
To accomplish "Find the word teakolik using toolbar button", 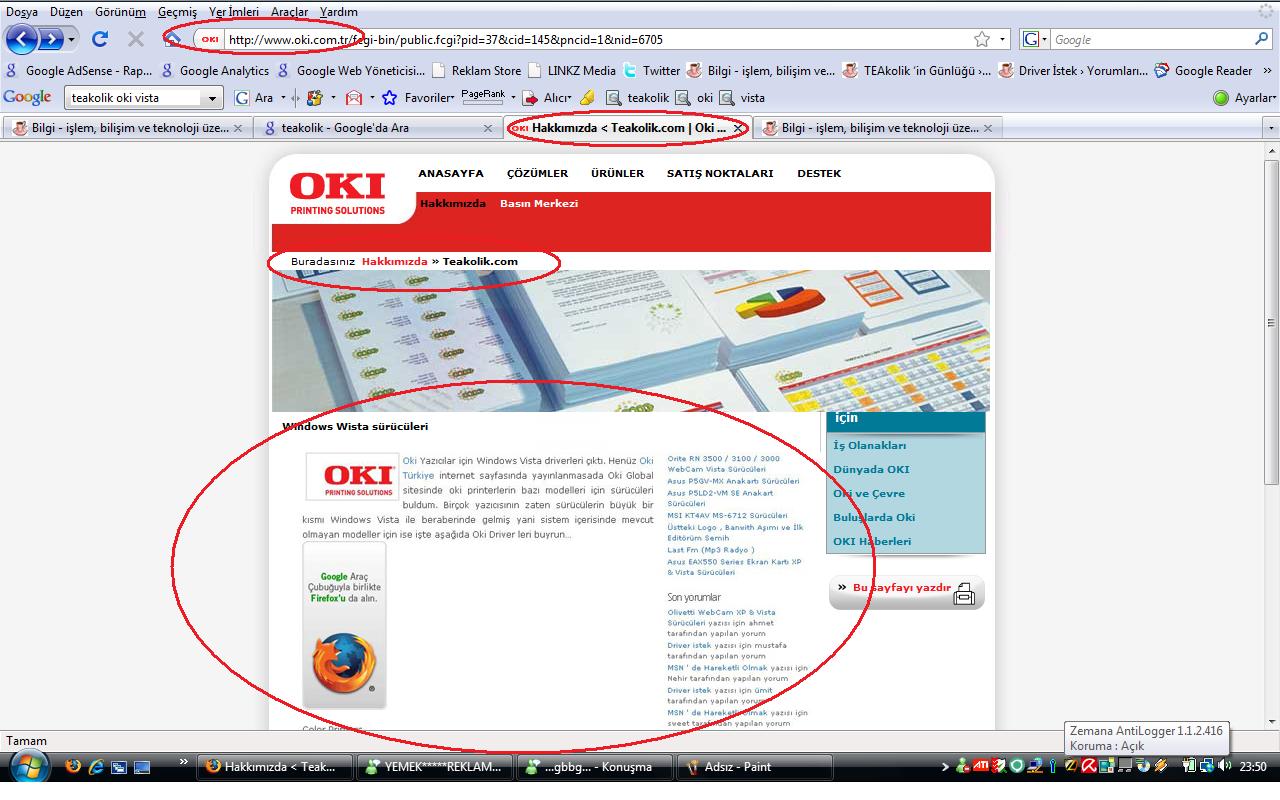I will [637, 98].
